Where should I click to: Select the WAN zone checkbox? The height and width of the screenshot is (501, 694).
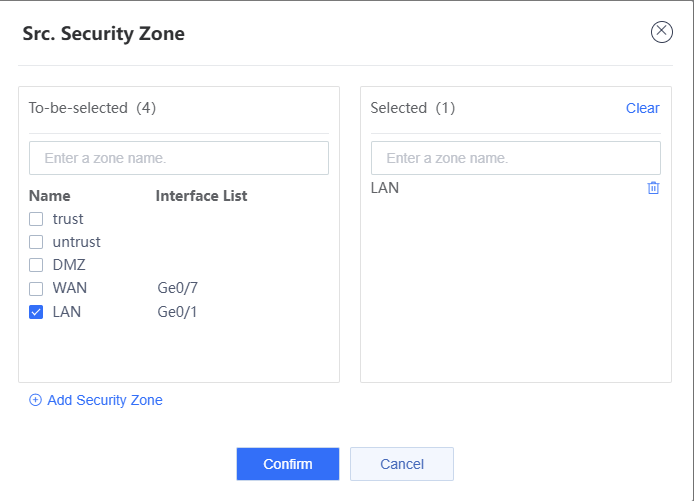(36, 288)
